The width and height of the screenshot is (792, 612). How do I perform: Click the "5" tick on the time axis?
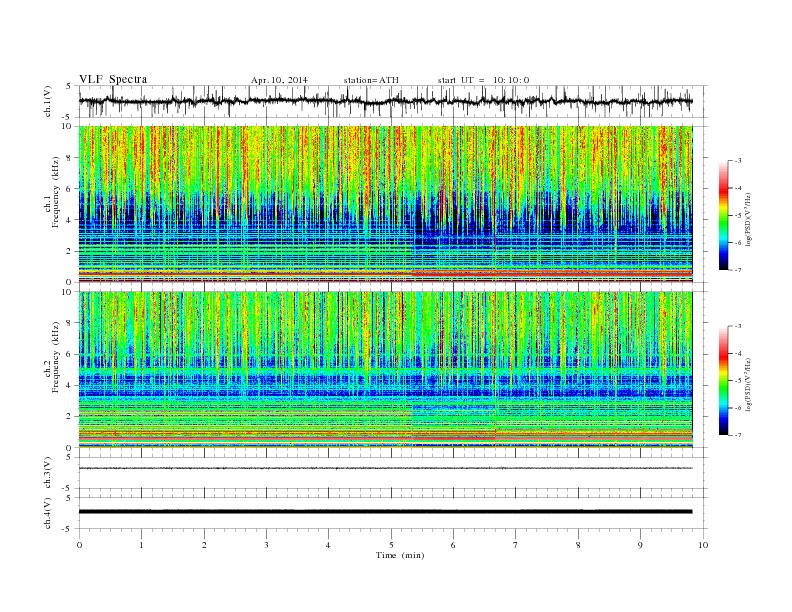coord(391,545)
